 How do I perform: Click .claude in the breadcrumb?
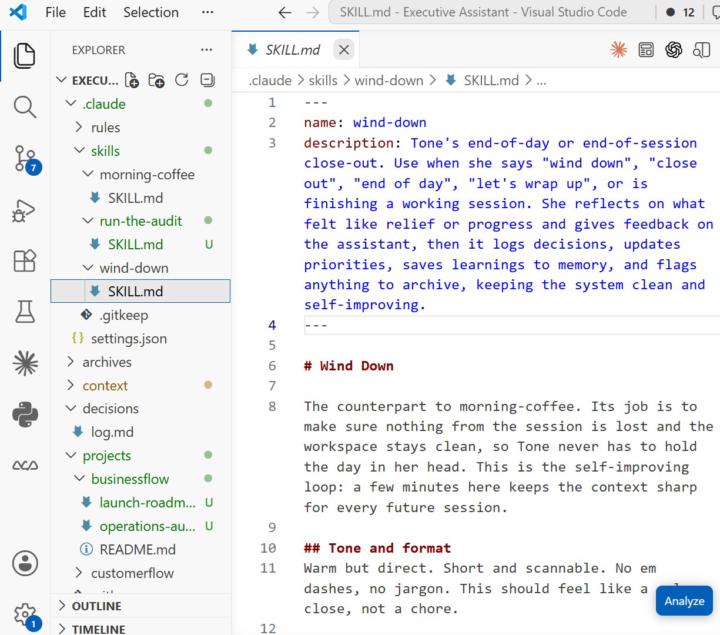pos(270,80)
